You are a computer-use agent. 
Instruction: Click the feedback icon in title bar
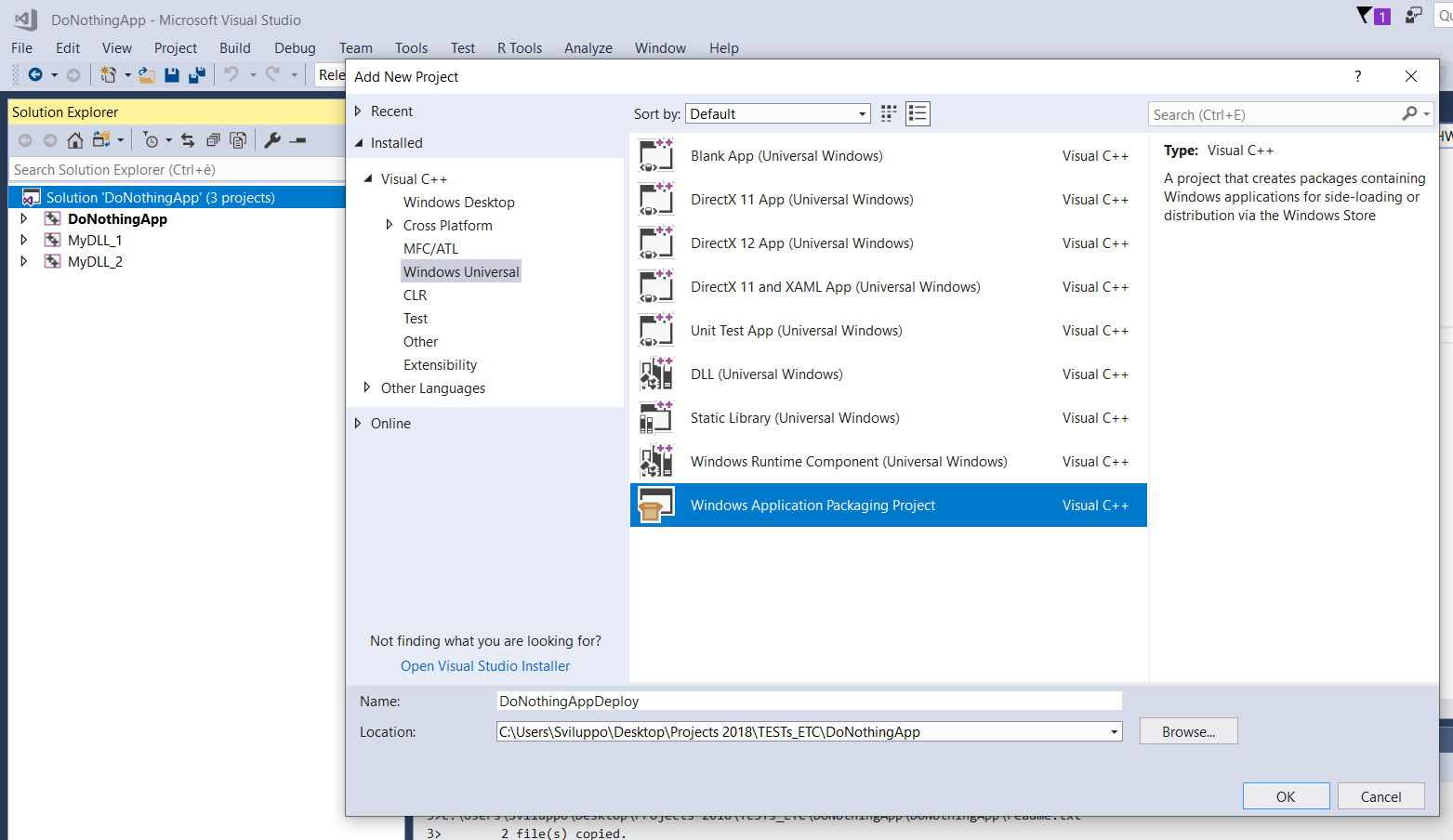click(x=1413, y=16)
